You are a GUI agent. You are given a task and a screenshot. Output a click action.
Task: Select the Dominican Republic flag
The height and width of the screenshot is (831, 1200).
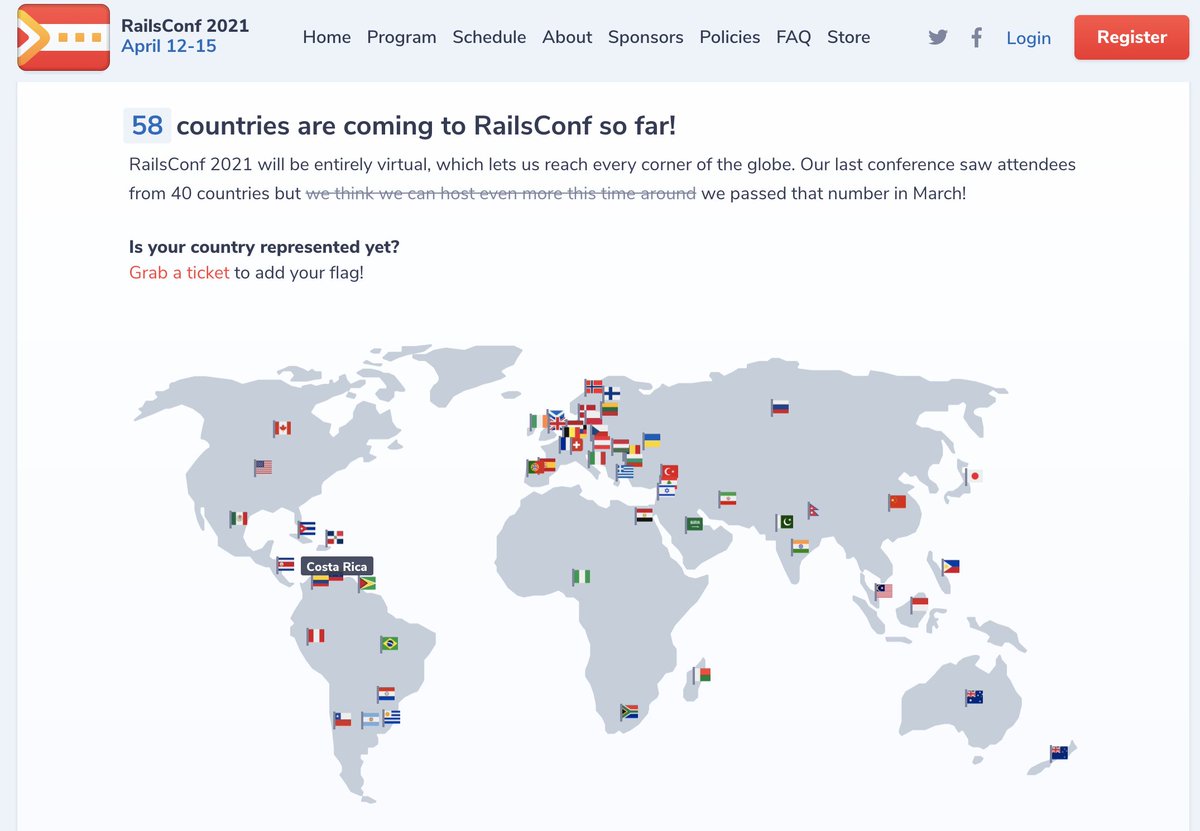(x=335, y=538)
